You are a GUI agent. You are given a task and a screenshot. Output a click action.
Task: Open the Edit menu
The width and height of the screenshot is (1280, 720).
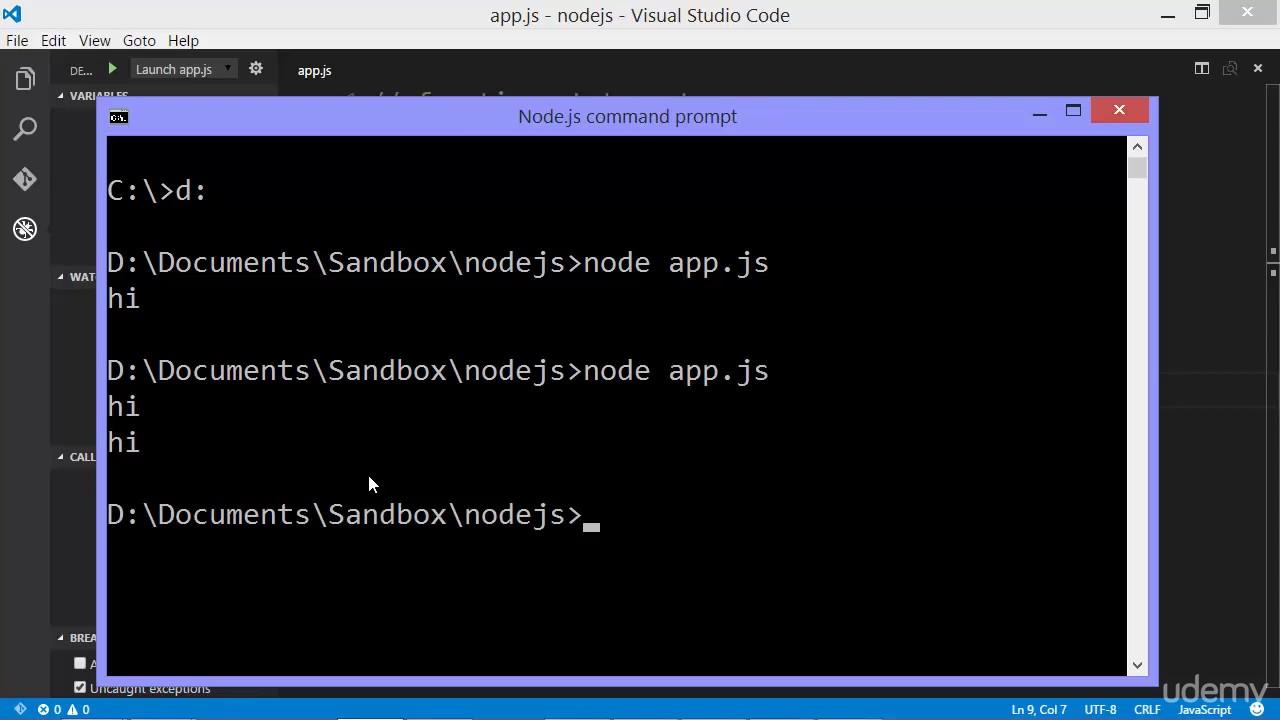tap(53, 40)
